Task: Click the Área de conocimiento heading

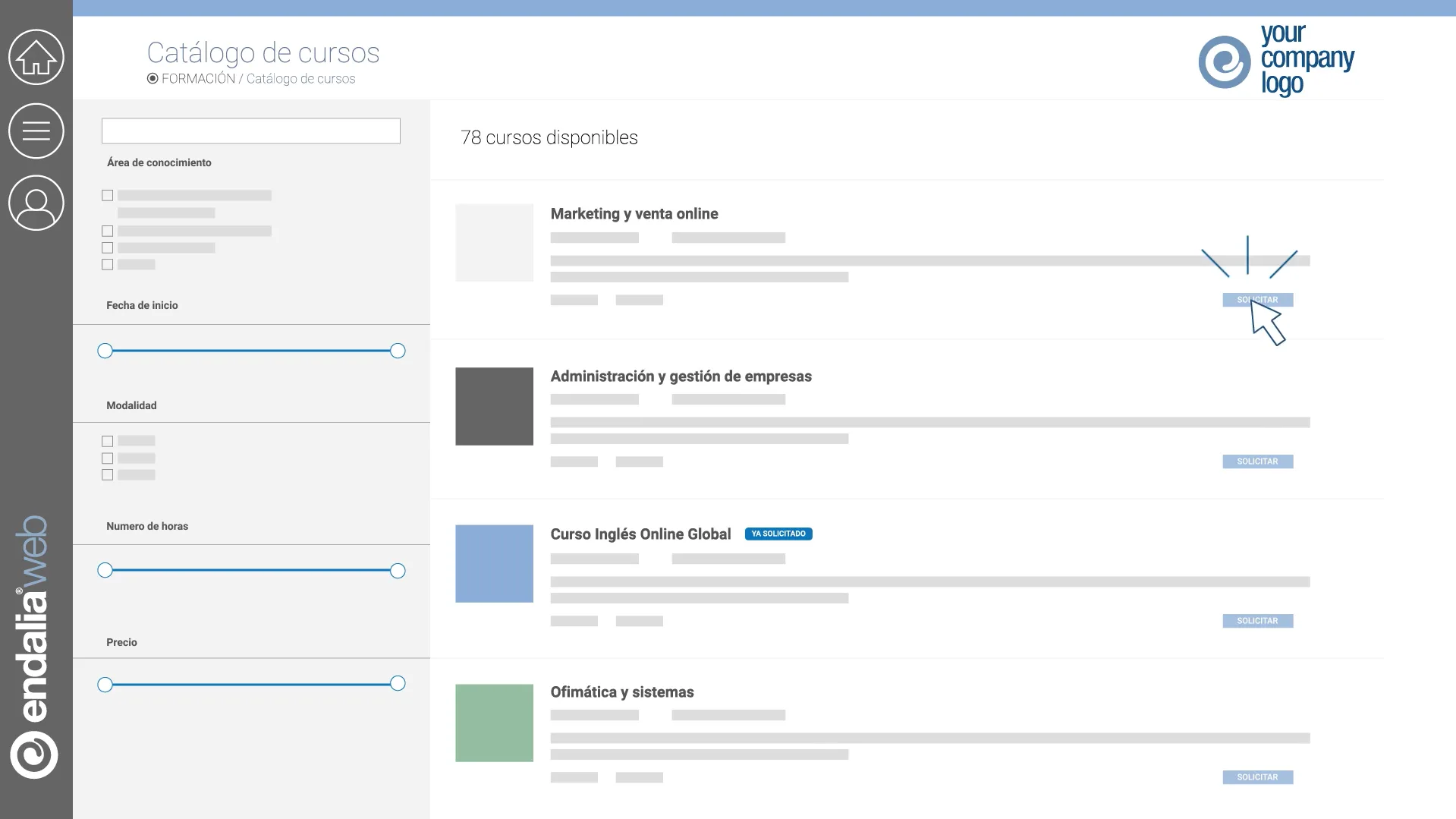Action: coord(159,162)
